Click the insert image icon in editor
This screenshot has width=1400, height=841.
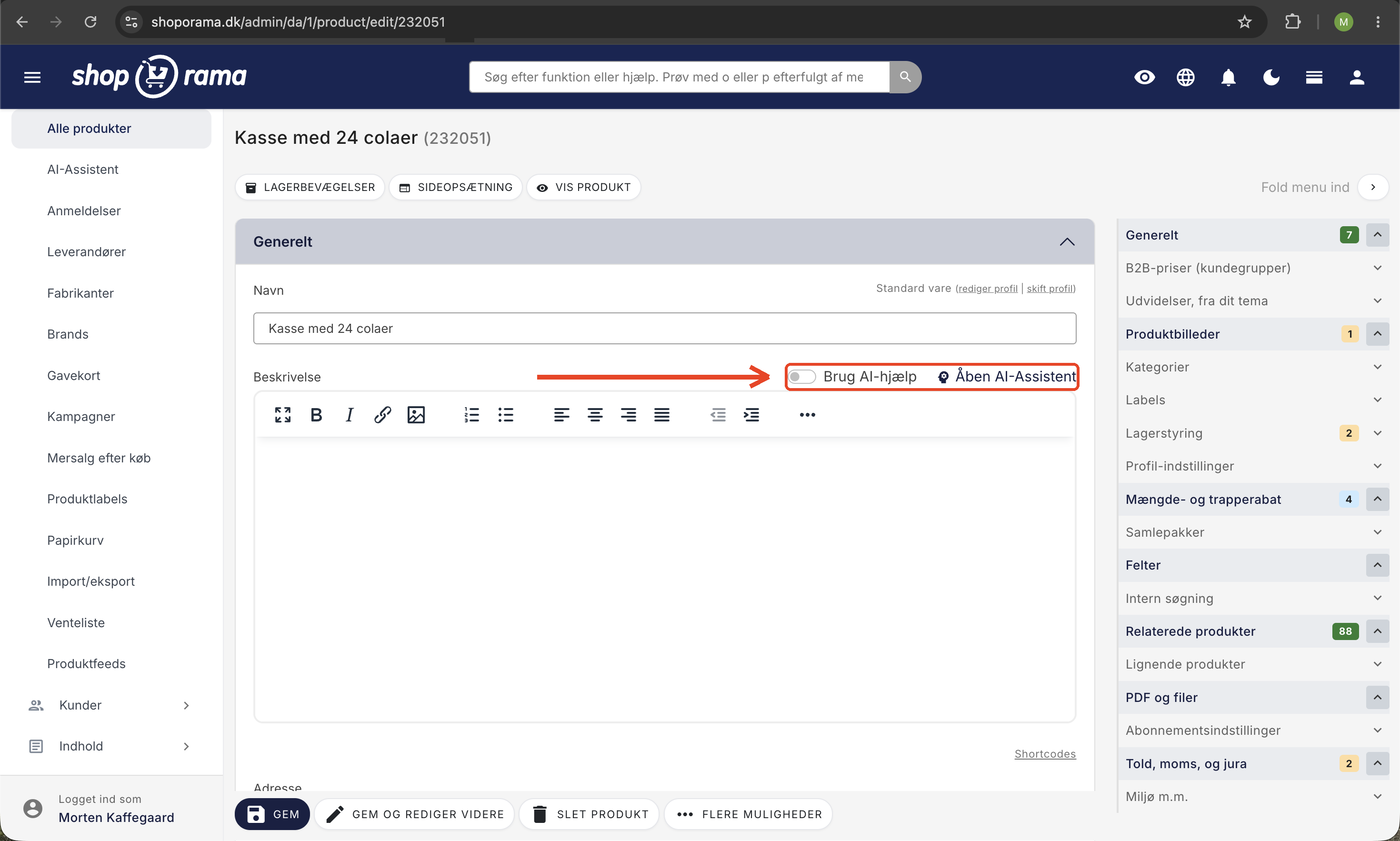click(x=416, y=415)
